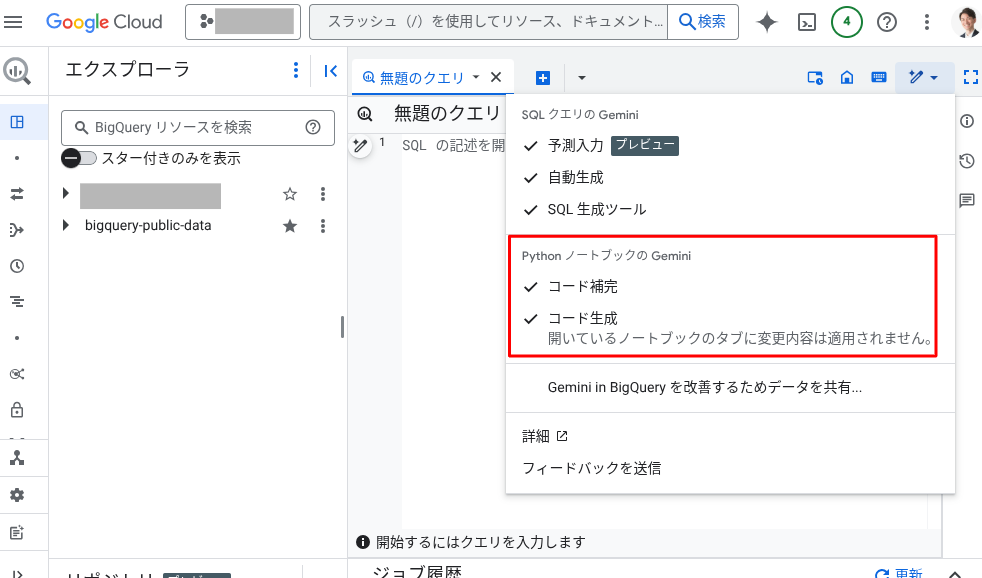Screen dimensions: 982x578
Task: Open the pipelines branching icon in sidebar
Action: 17,230
